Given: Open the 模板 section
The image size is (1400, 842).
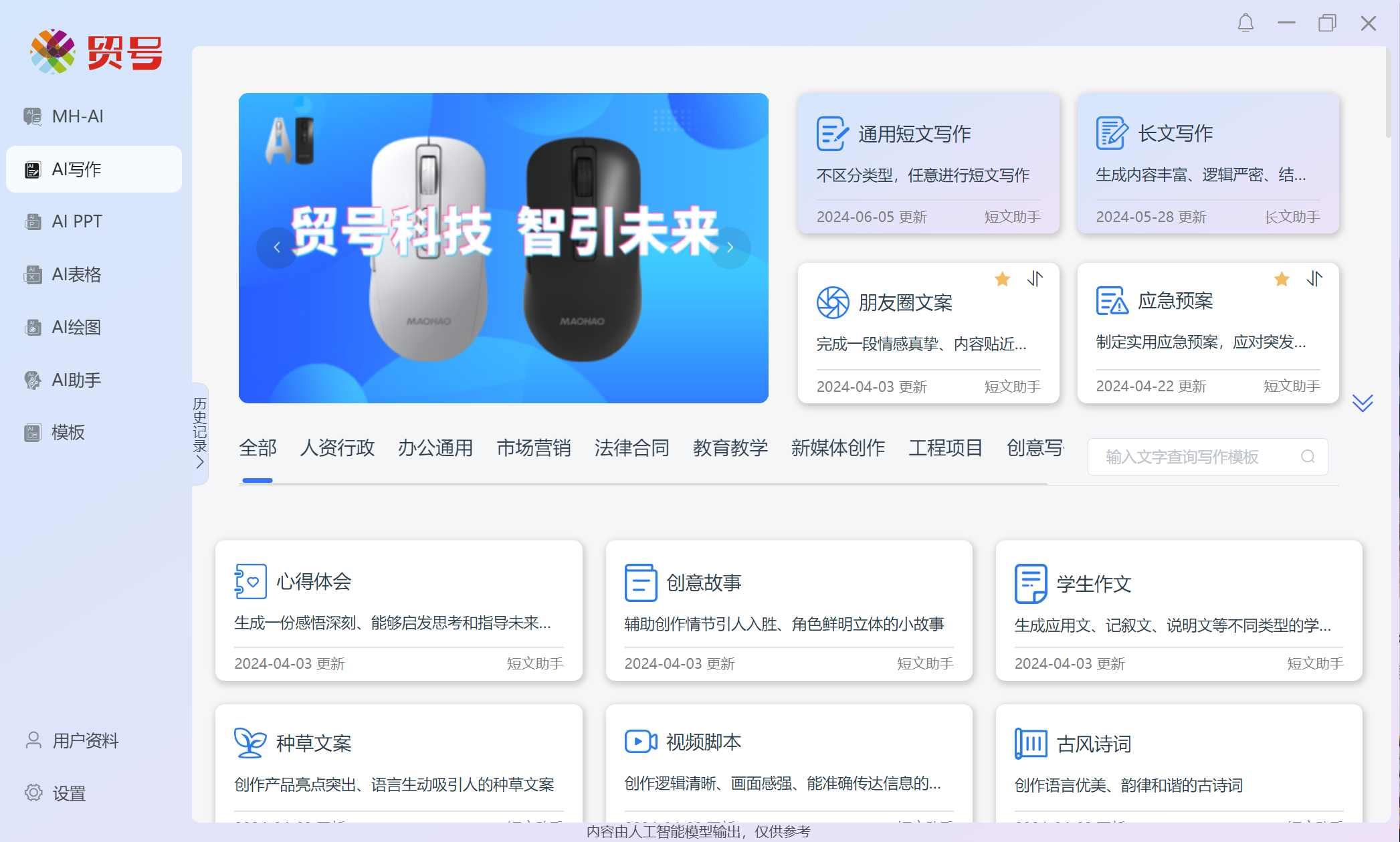Looking at the screenshot, I should [x=94, y=433].
